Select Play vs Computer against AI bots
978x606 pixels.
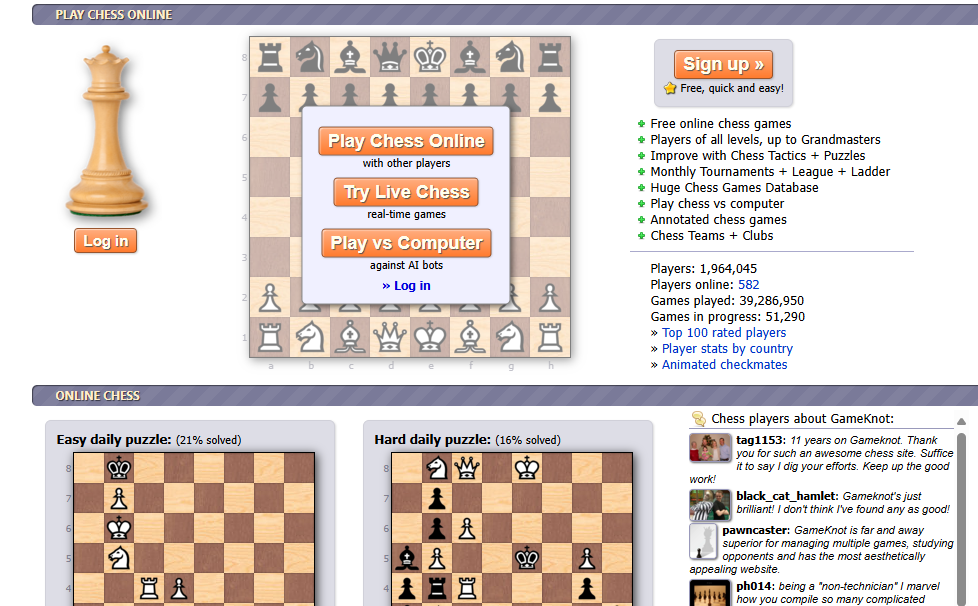pos(406,243)
